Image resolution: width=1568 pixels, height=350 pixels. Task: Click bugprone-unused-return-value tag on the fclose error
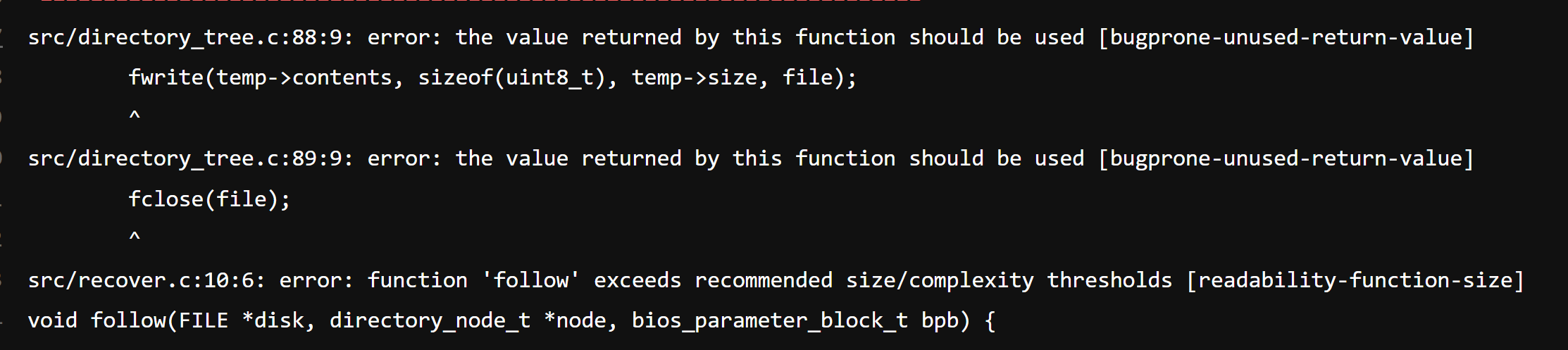[1286, 158]
